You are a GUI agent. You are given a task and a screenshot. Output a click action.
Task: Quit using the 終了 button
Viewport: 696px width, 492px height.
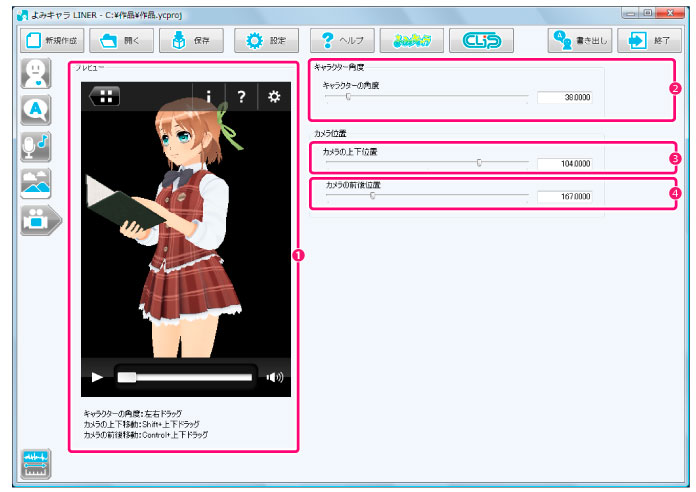point(649,40)
